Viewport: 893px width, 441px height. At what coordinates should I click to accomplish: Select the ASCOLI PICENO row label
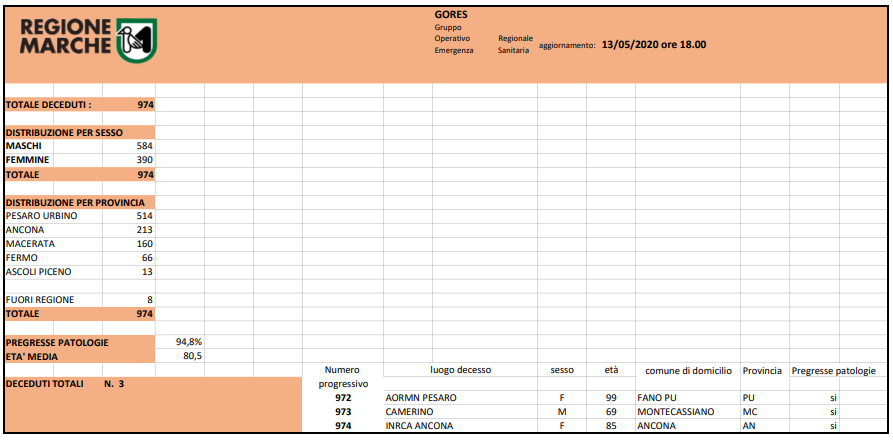pos(38,272)
